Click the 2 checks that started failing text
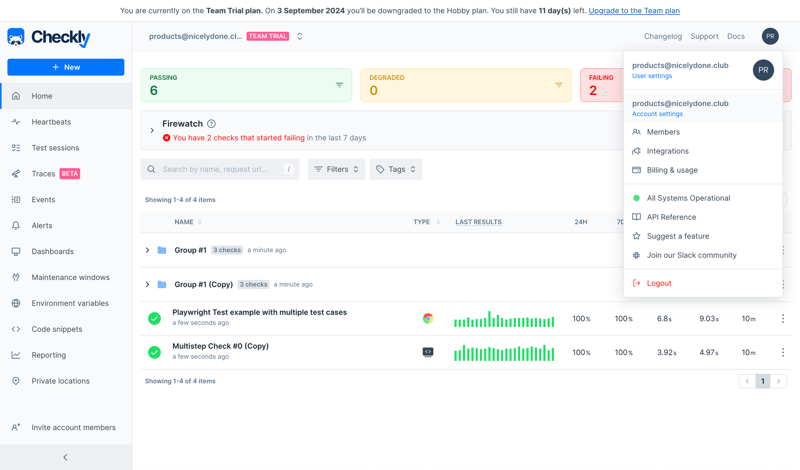 [239, 138]
